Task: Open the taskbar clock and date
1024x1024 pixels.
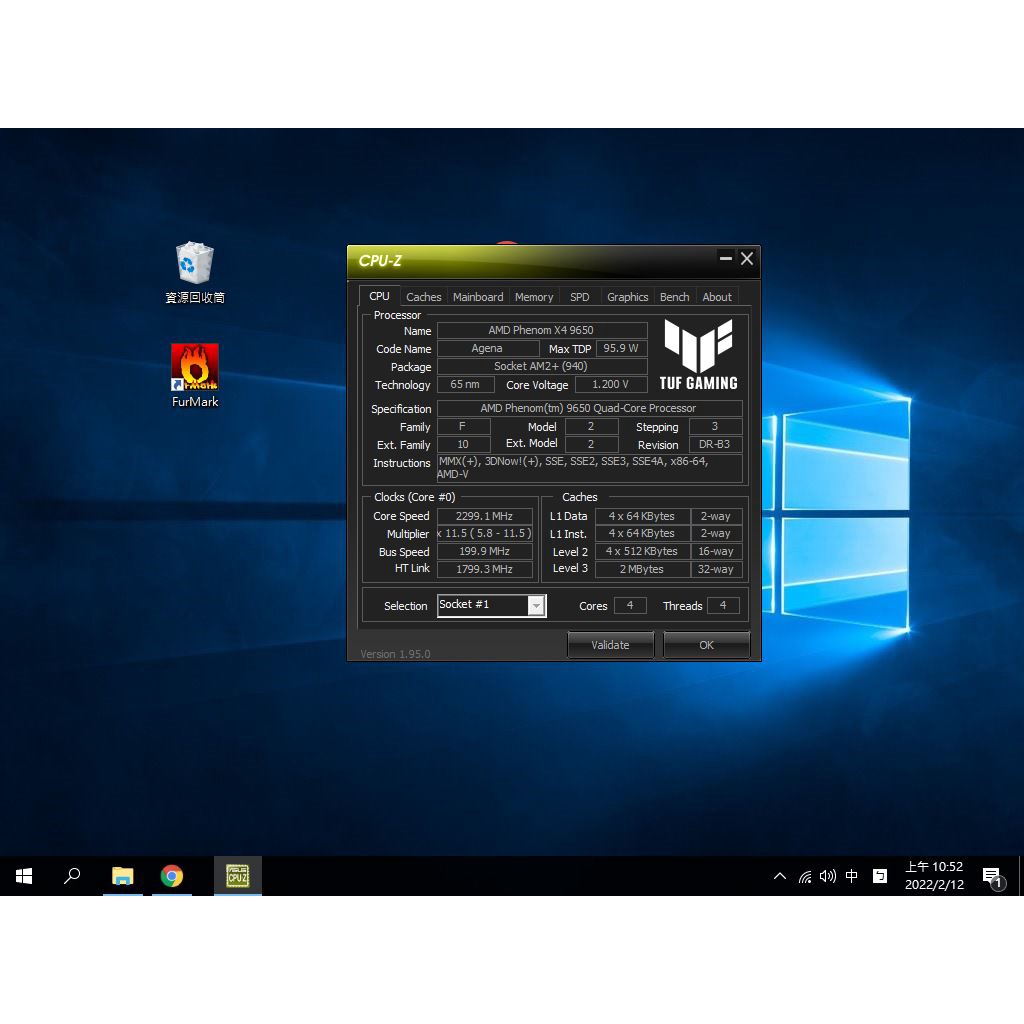Action: tap(934, 876)
